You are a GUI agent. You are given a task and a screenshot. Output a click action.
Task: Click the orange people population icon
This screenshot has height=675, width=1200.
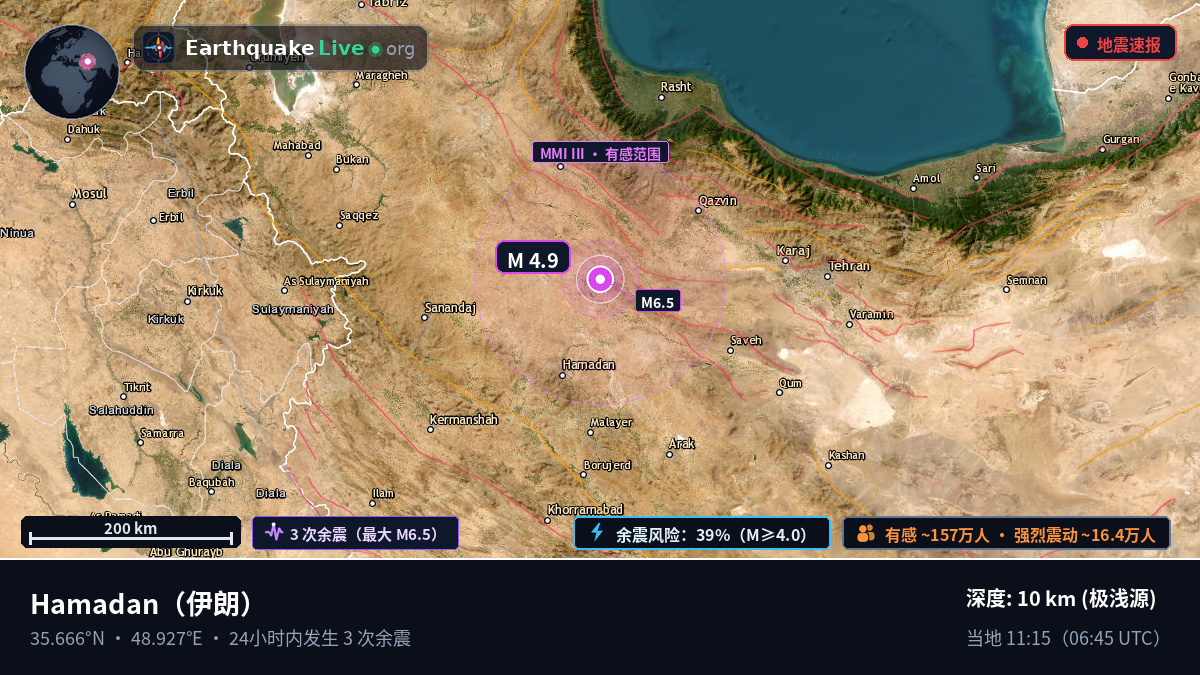pyautogui.click(x=865, y=533)
